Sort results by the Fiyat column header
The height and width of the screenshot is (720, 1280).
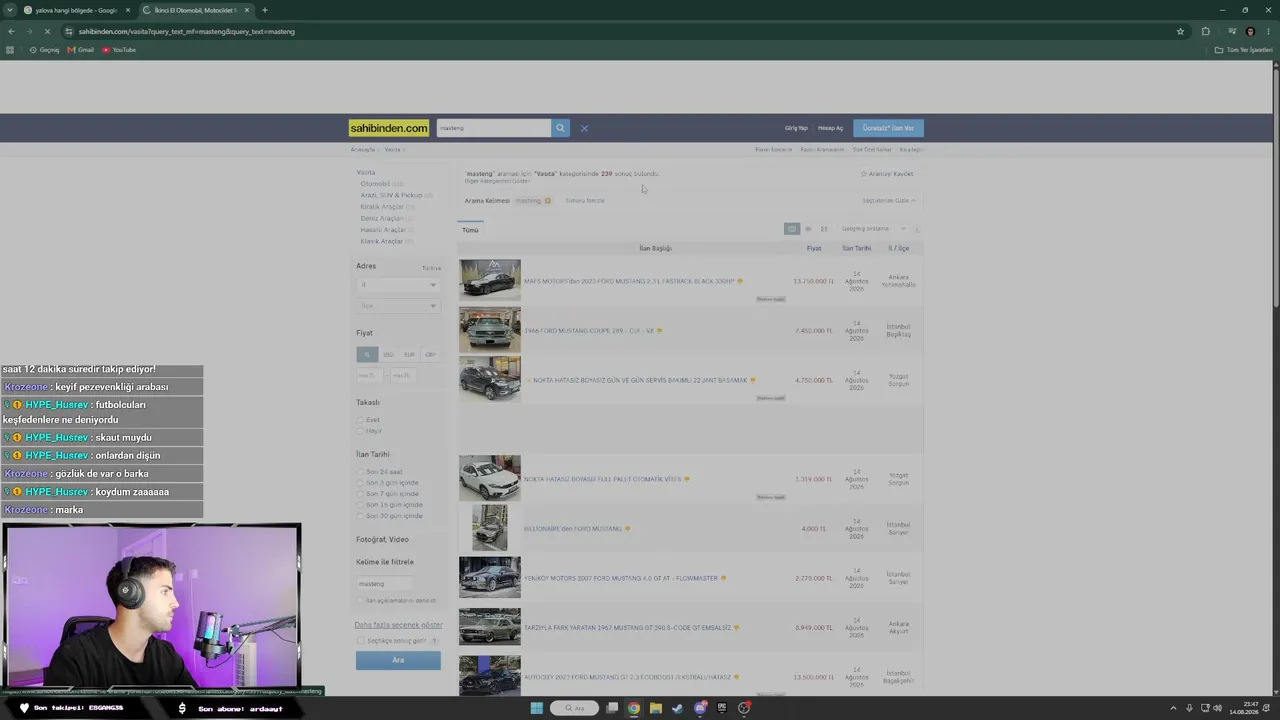pyautogui.click(x=814, y=248)
